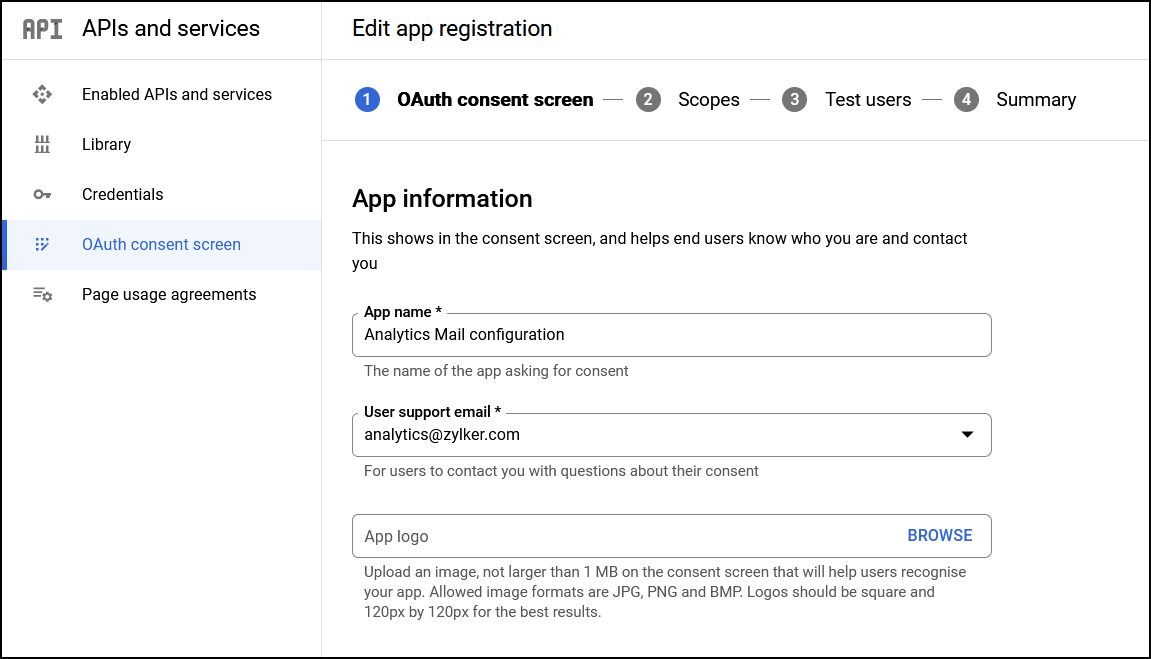The image size is (1151, 659).
Task: Click inside the App name input field
Action: pos(670,335)
